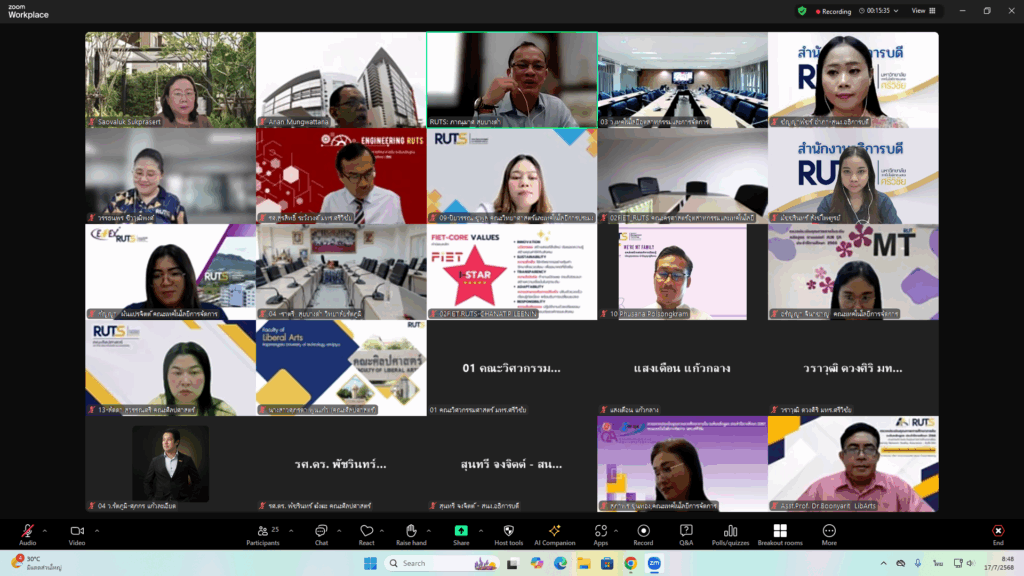Select the "สุนทรี จงจิตต์" name-only tile
Viewport: 1024px width, 576px height.
[x=512, y=464]
